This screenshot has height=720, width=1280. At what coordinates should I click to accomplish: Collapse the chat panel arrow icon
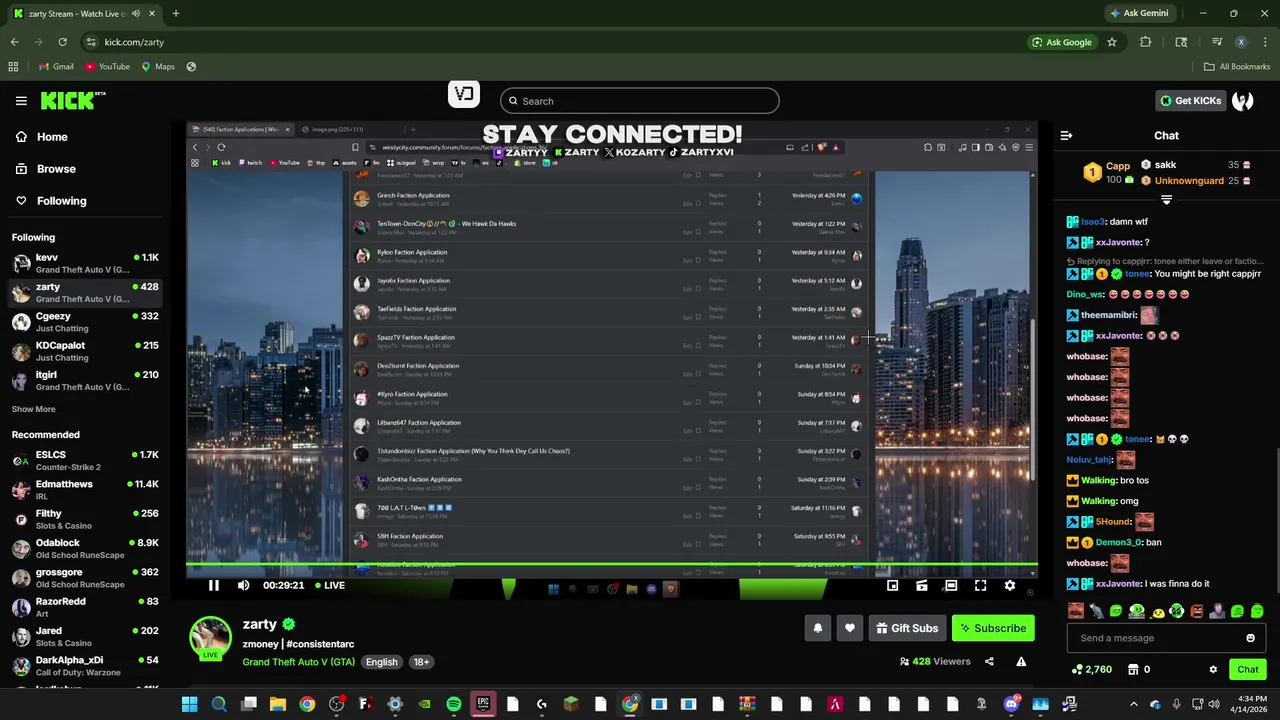click(x=1066, y=135)
